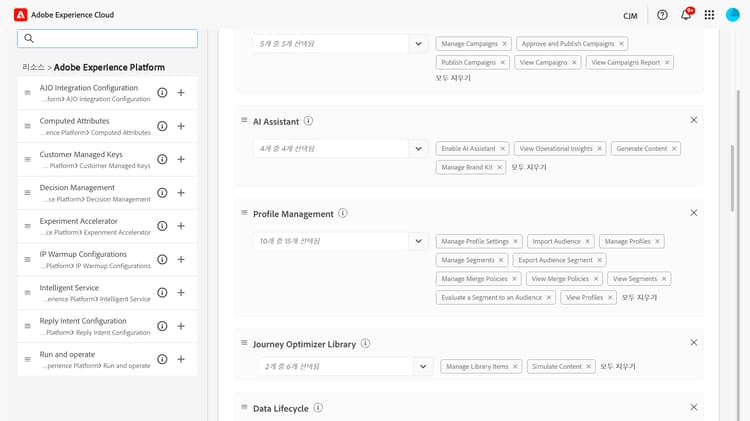Click the right panel vertical scrollbar
The image size is (750, 421).
tap(732, 178)
